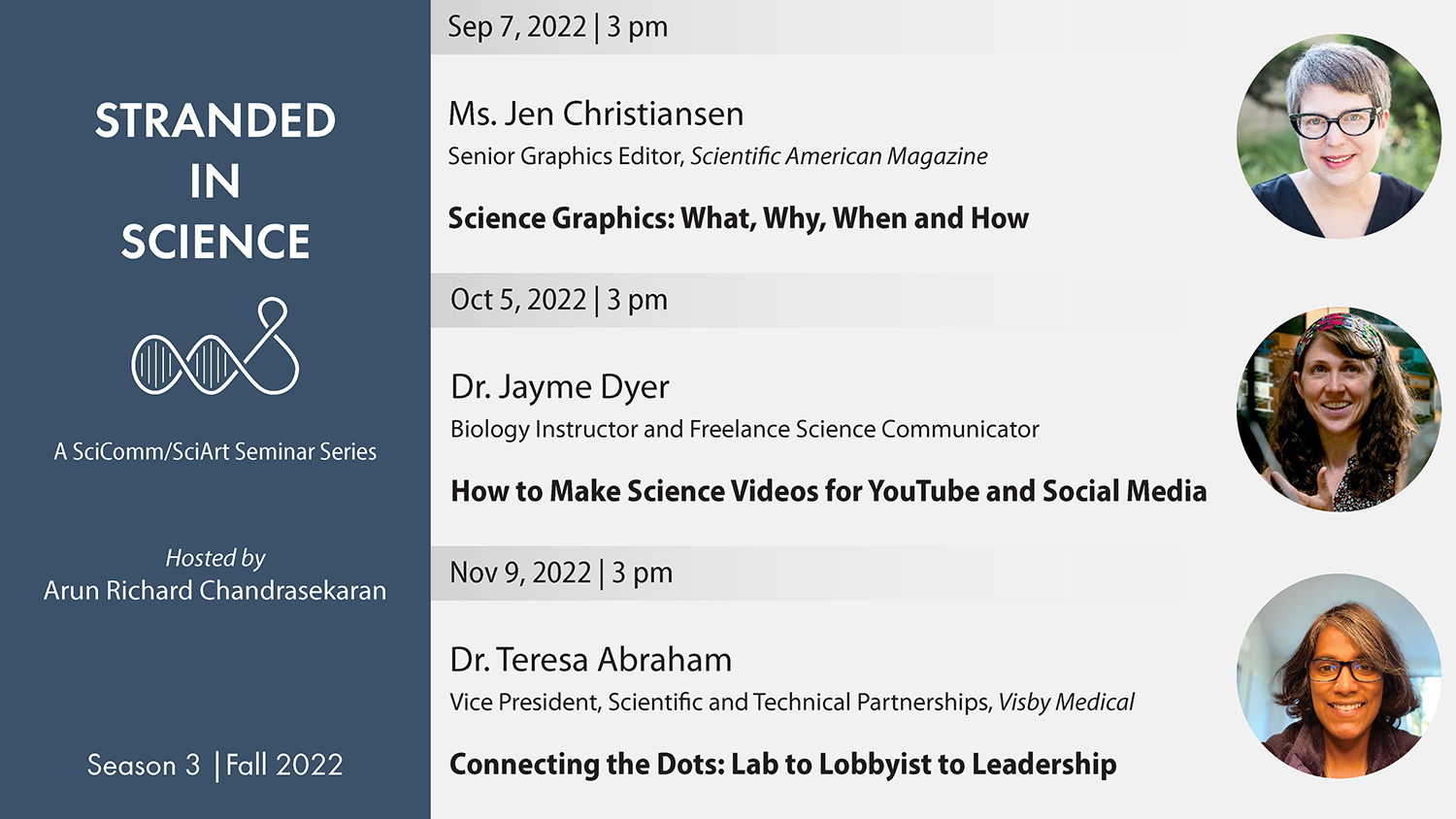1456x819 pixels.
Task: Click the Scientific American Magazine text
Action: 839,156
